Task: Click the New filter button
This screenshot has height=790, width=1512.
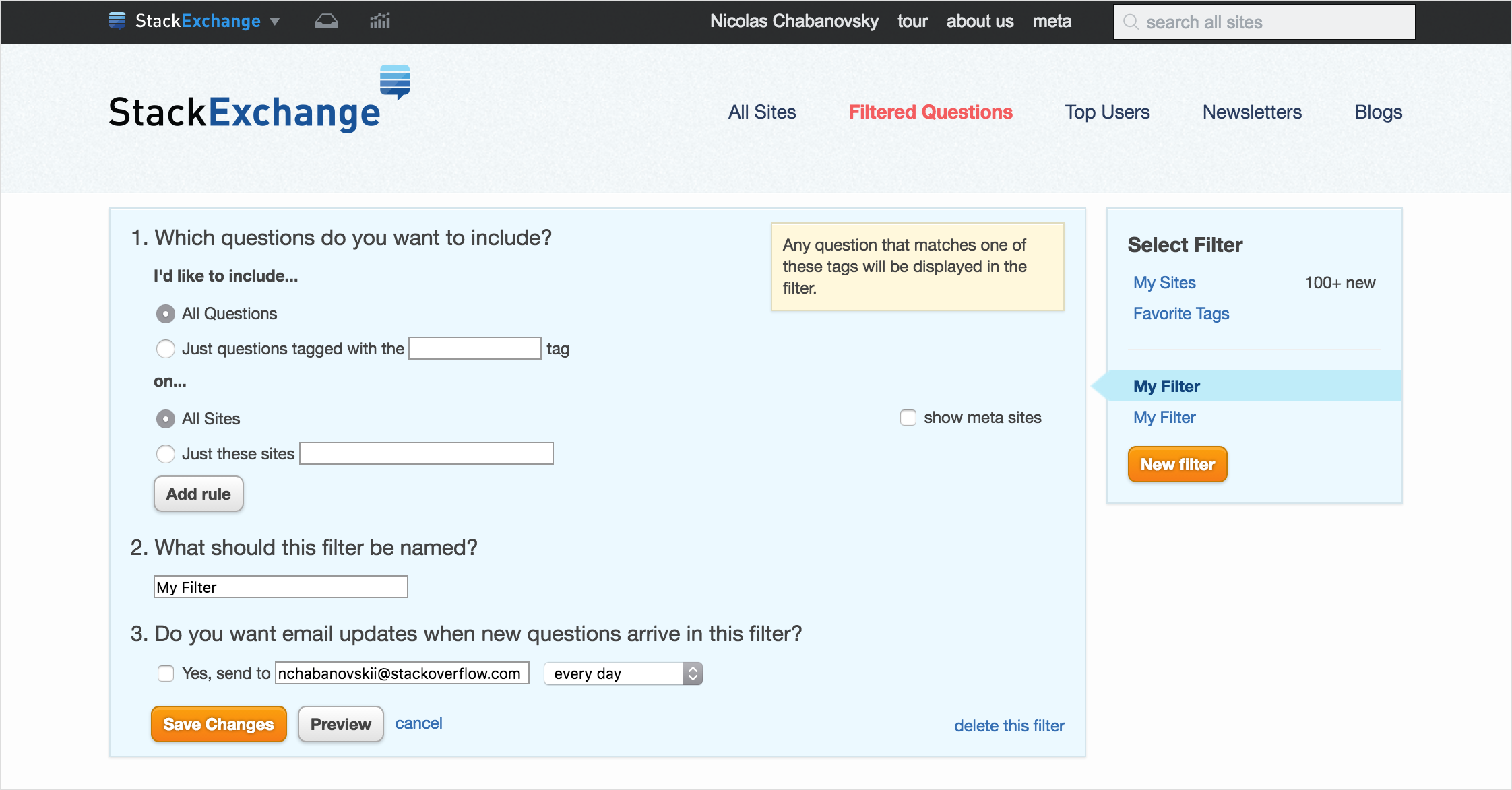Action: (x=1177, y=463)
